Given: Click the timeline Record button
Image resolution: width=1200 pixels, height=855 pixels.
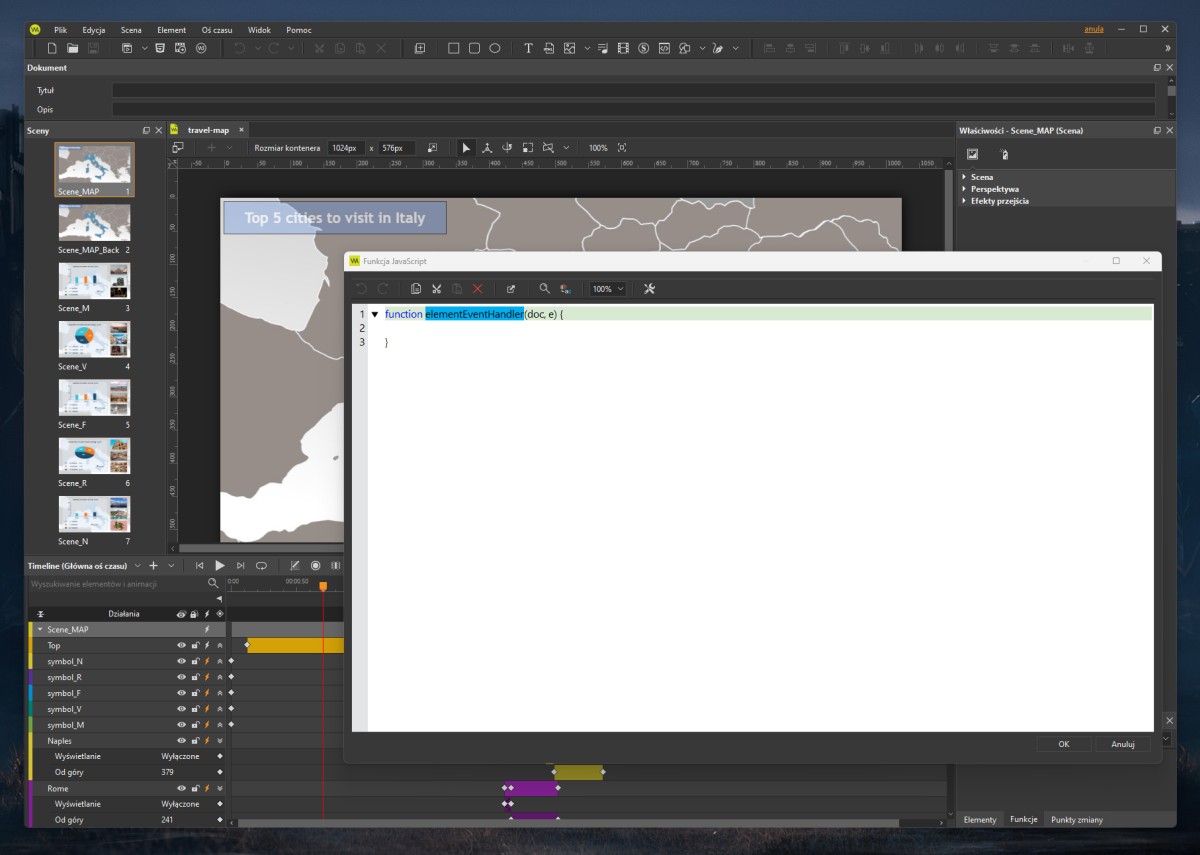Looking at the screenshot, I should [315, 566].
